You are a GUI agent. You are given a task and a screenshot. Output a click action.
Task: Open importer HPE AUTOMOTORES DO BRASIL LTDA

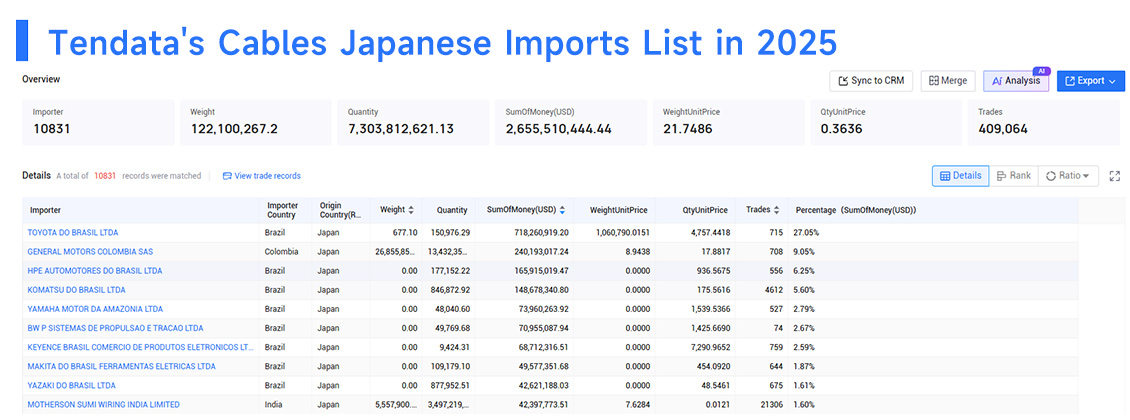point(94,271)
